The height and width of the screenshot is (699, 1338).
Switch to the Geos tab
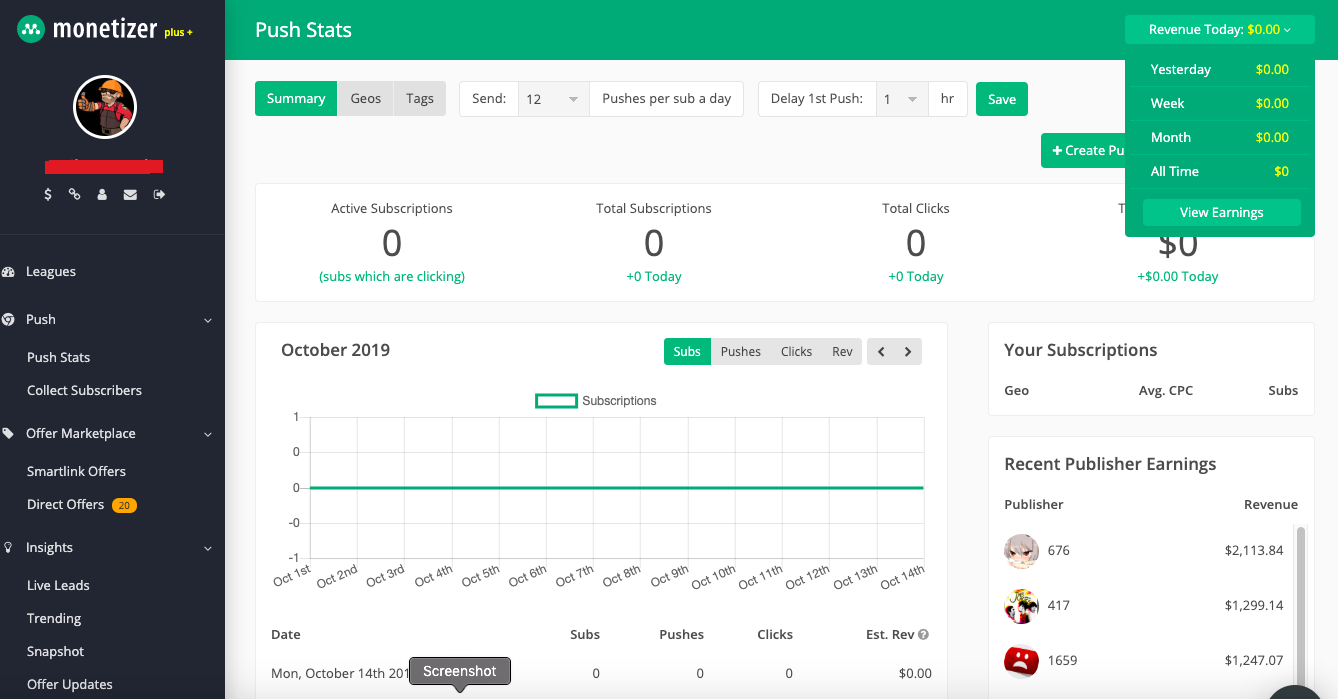pos(366,98)
